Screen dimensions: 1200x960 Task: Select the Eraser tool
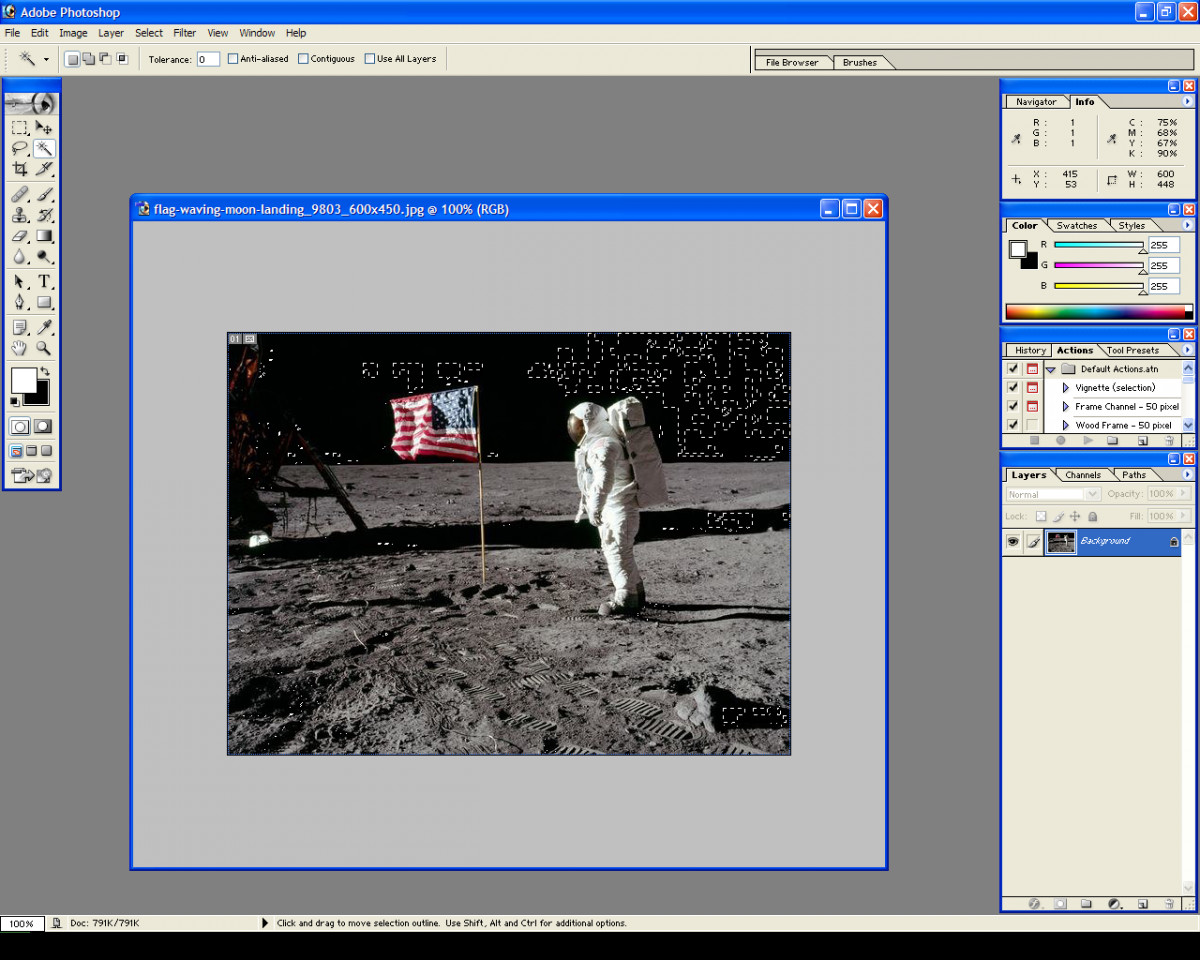click(19, 237)
